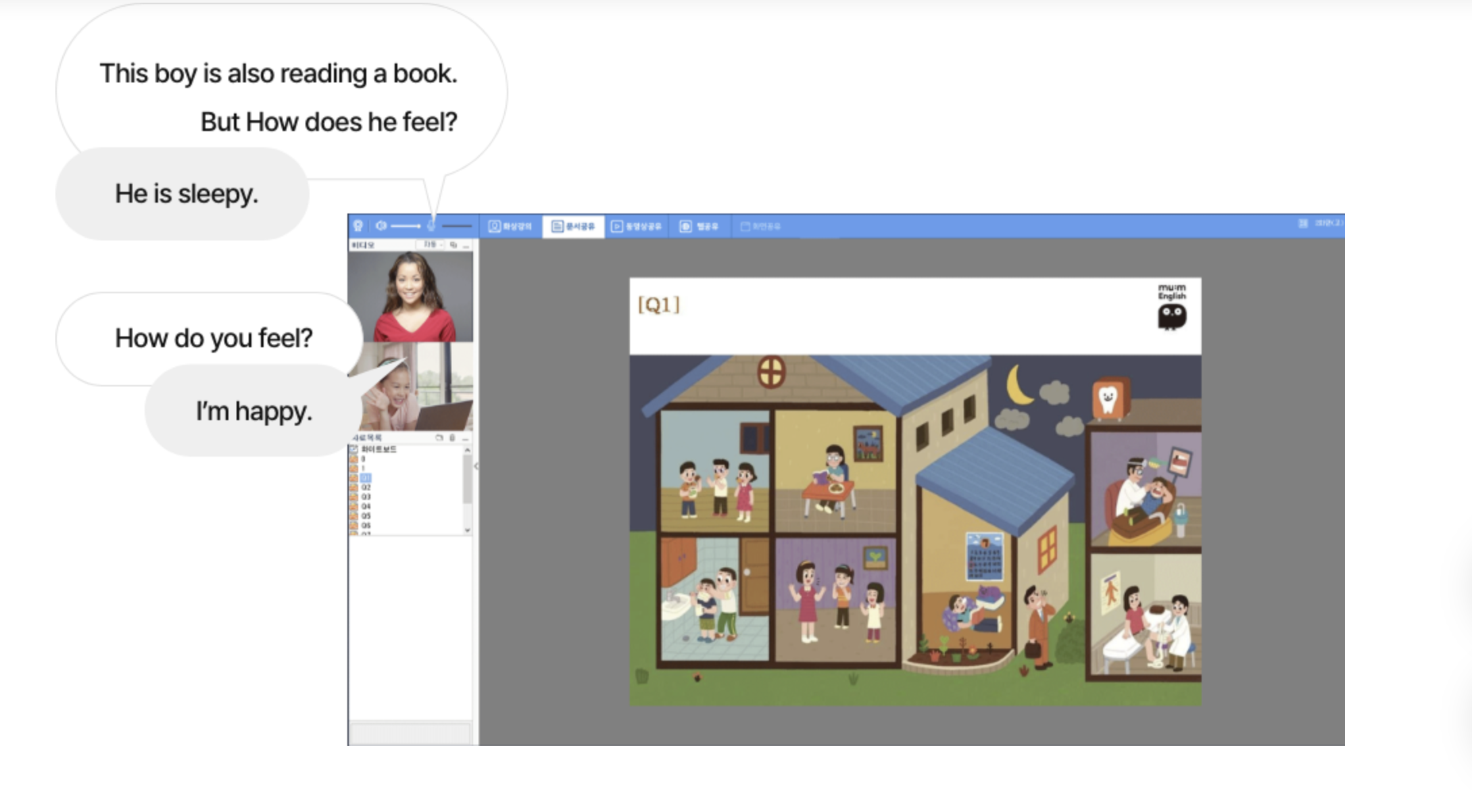Viewport: 1472px width, 812px height.
Task: Select page Q4 in the document list
Action: [366, 506]
